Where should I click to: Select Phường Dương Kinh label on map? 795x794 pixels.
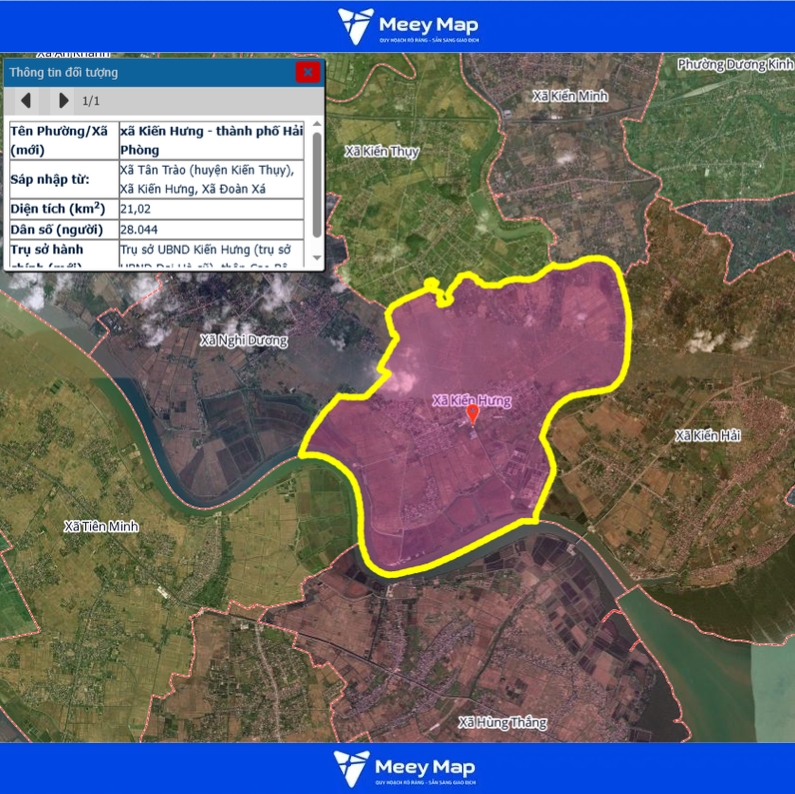(734, 64)
